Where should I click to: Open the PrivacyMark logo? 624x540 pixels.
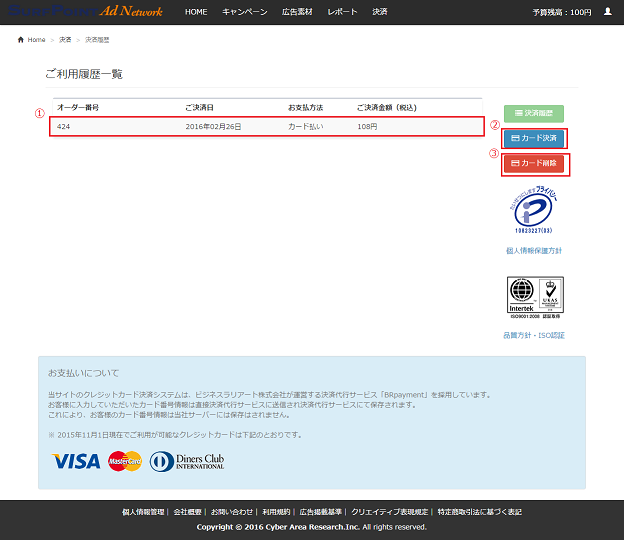[x=534, y=209]
